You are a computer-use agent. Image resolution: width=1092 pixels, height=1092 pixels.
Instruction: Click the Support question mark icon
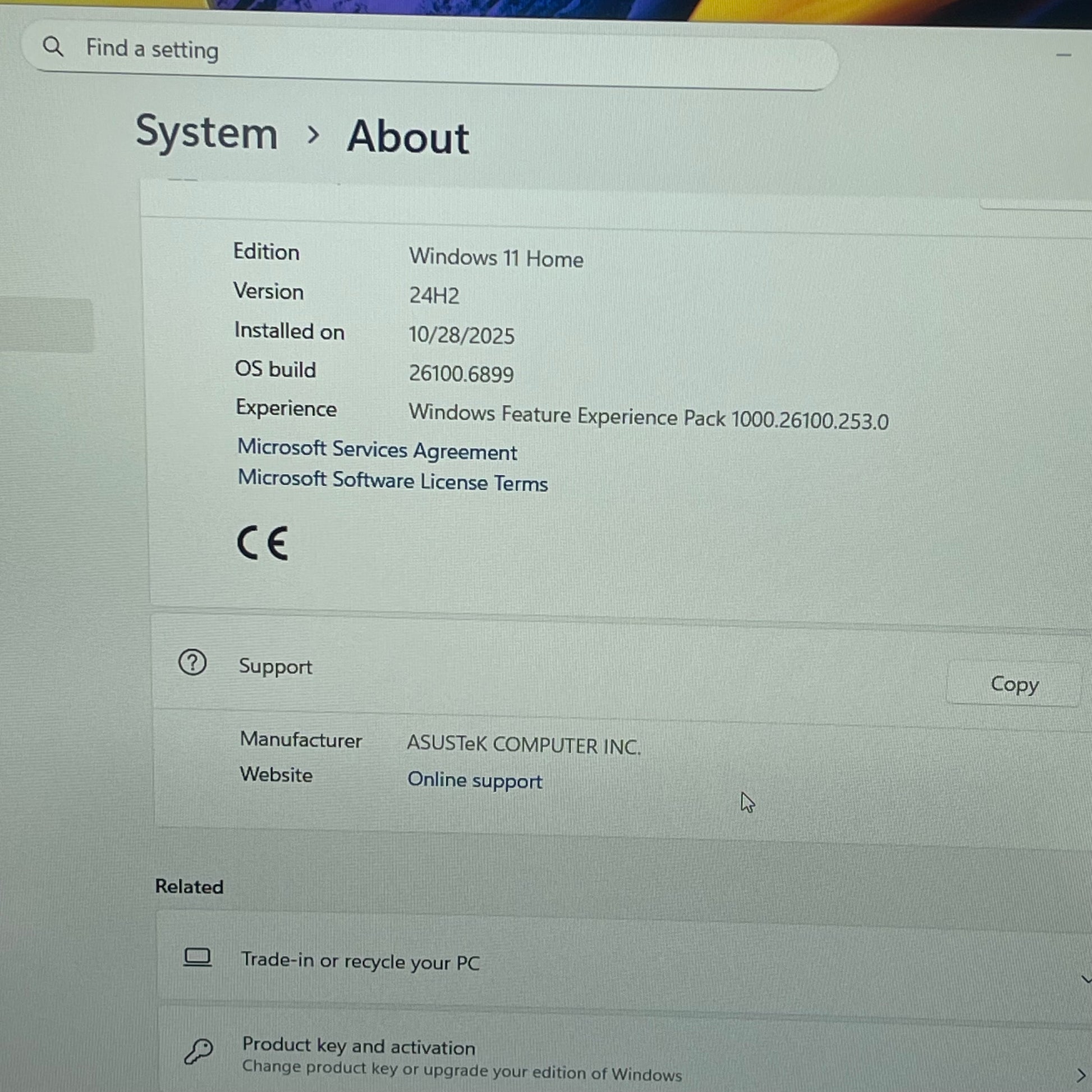click(192, 662)
